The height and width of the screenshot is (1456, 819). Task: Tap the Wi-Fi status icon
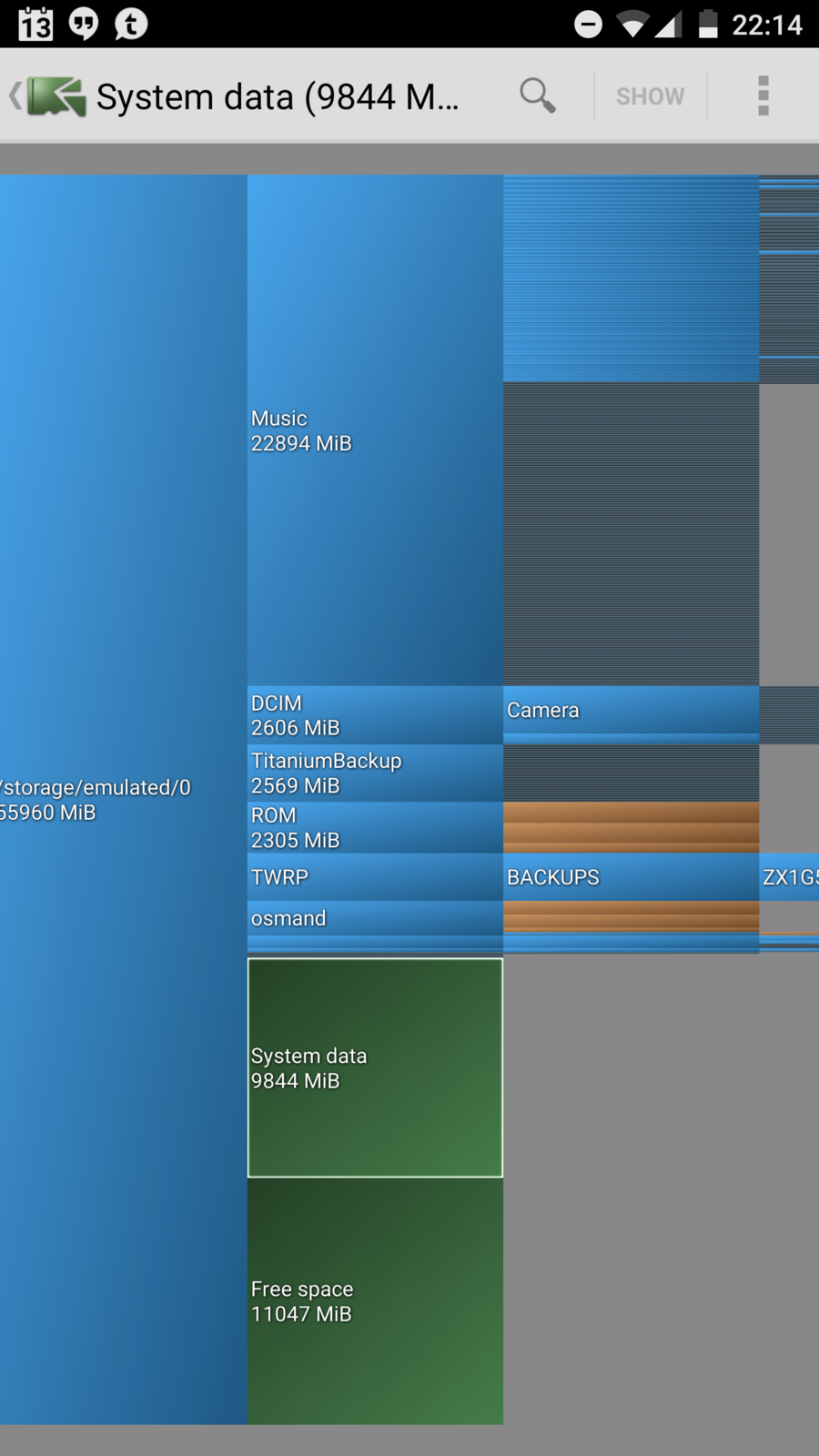click(x=632, y=24)
